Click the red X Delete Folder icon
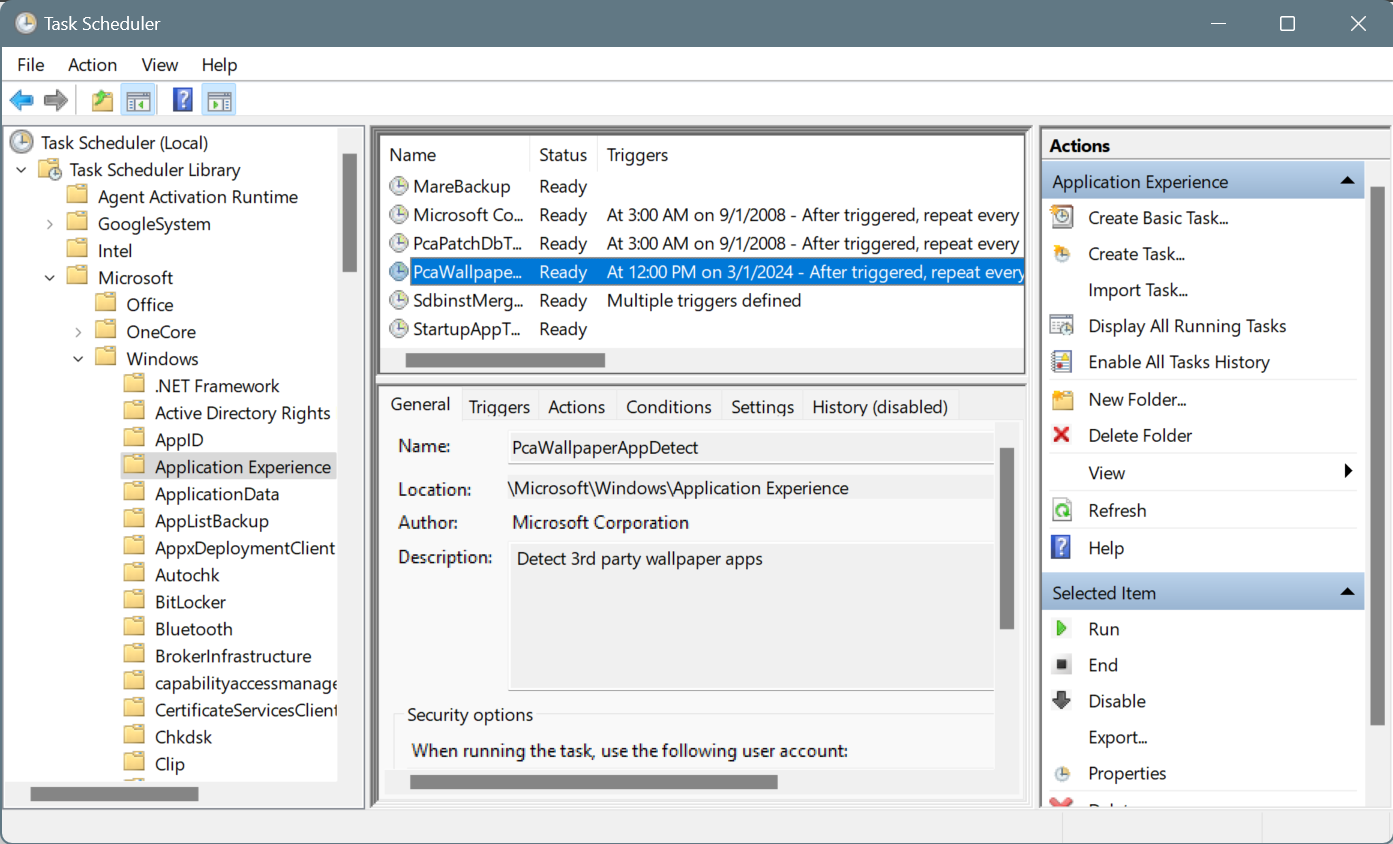 (1062, 435)
